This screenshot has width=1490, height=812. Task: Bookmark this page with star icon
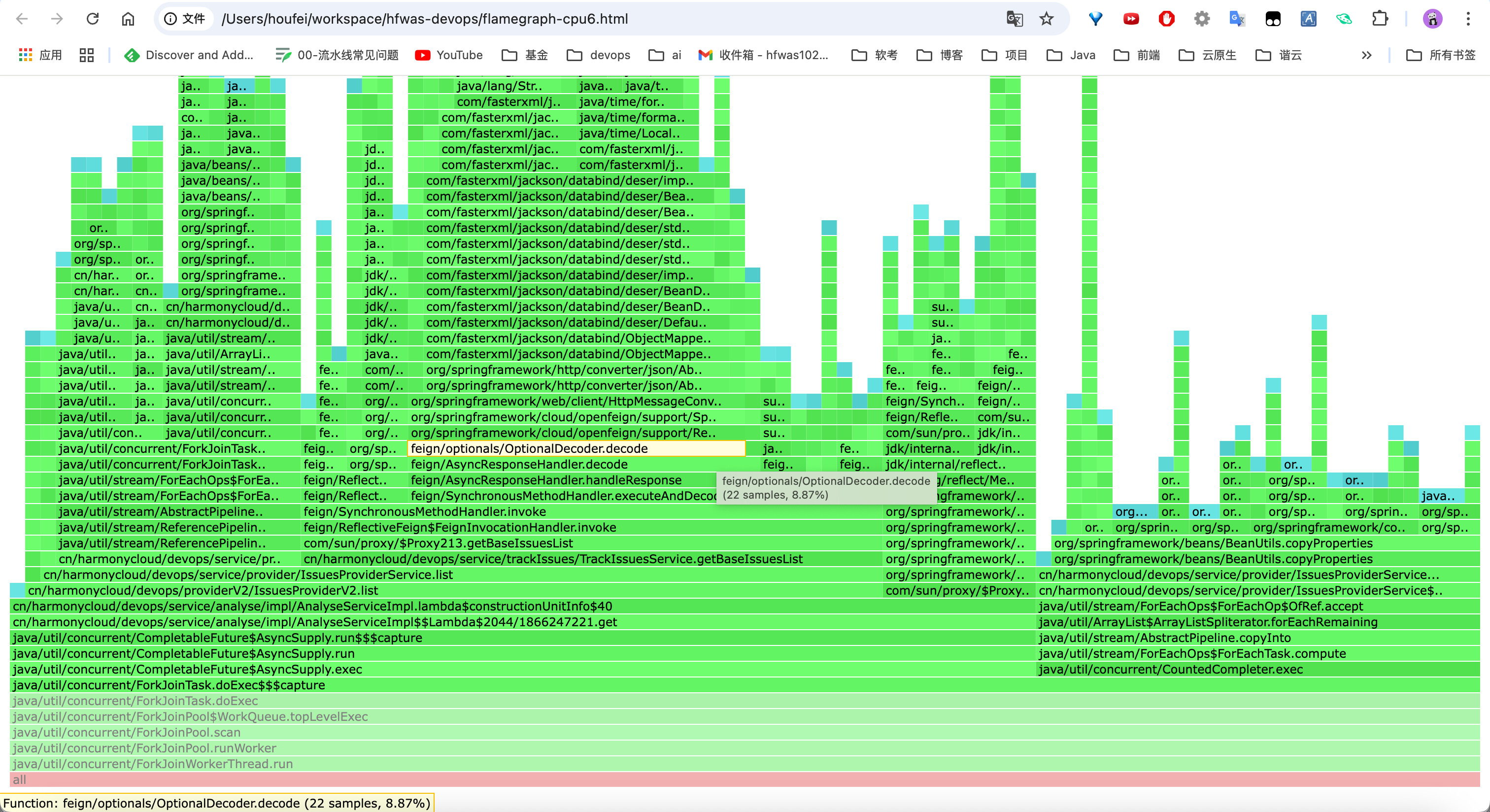[1047, 19]
